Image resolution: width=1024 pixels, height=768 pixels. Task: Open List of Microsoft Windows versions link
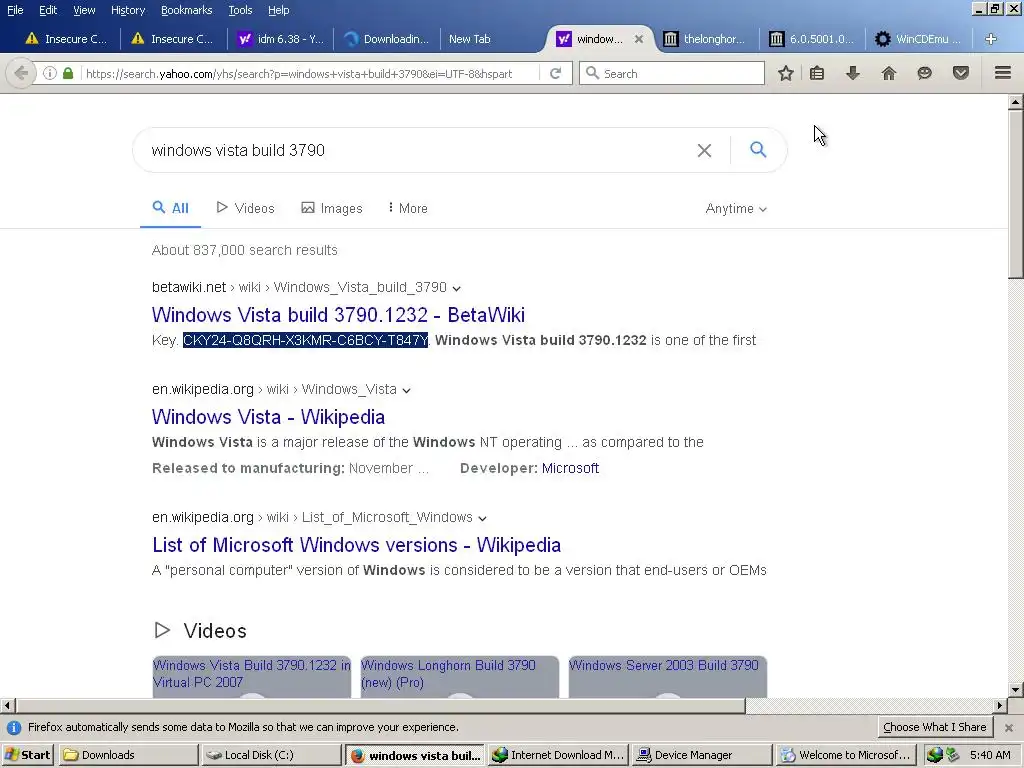[357, 545]
